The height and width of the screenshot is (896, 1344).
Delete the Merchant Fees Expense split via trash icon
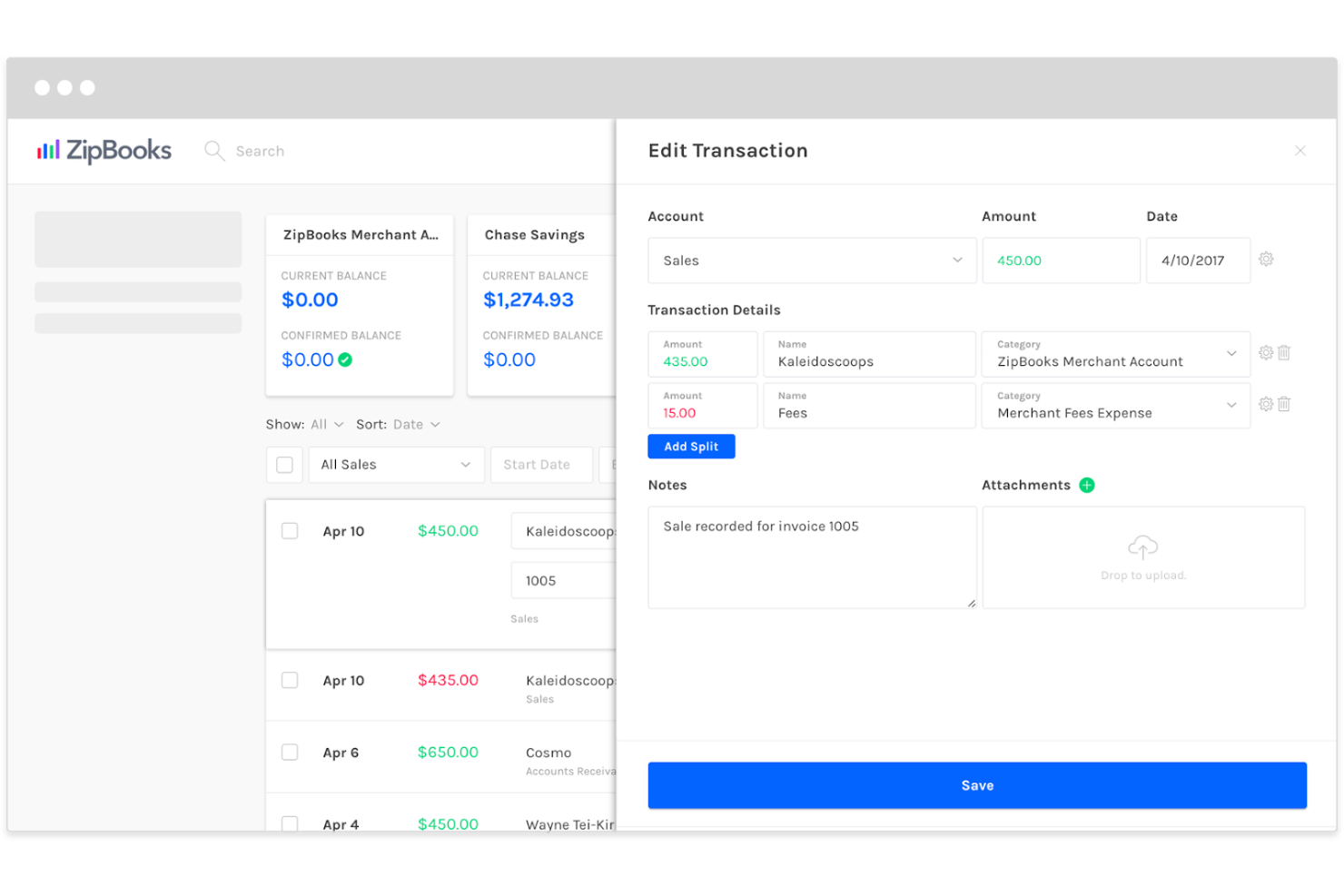(1284, 404)
